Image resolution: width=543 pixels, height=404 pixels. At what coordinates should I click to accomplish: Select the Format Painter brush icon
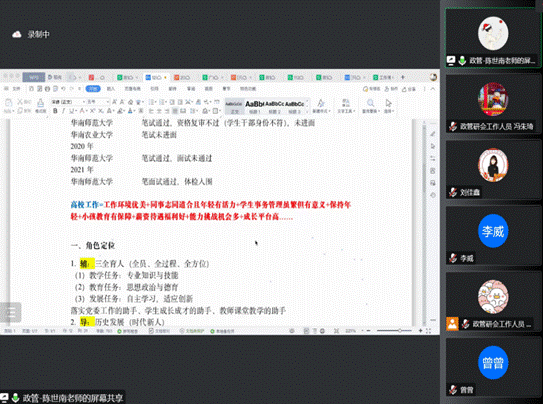pos(41,102)
